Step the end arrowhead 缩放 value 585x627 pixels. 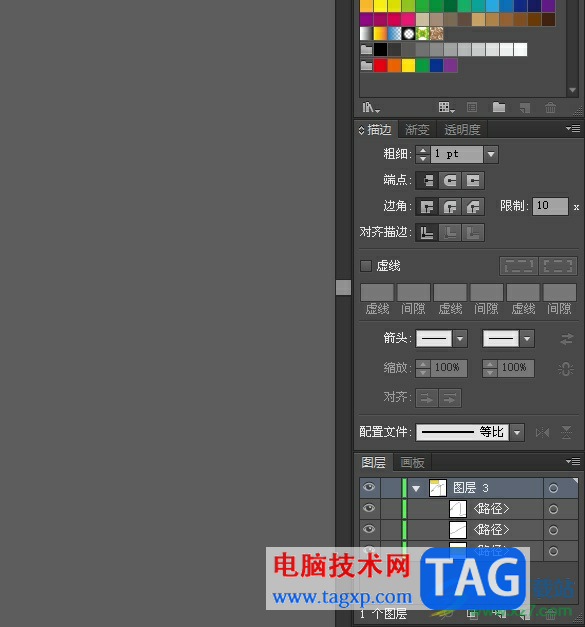(490, 368)
